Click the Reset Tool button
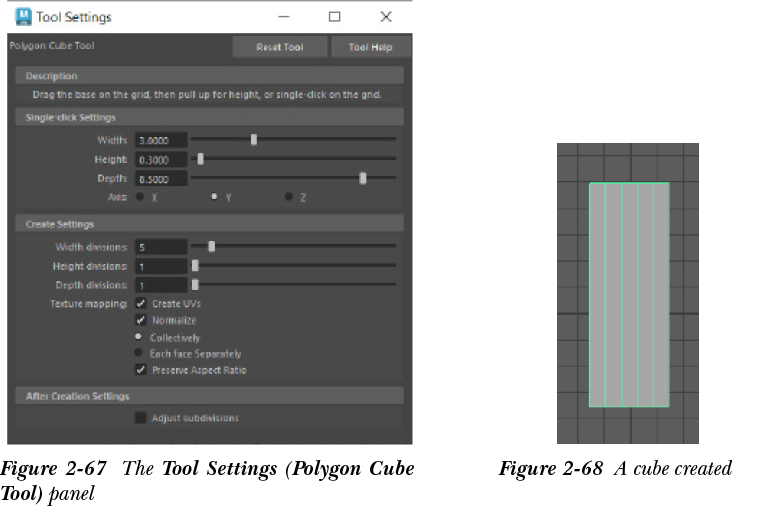757x514 pixels. click(x=281, y=47)
